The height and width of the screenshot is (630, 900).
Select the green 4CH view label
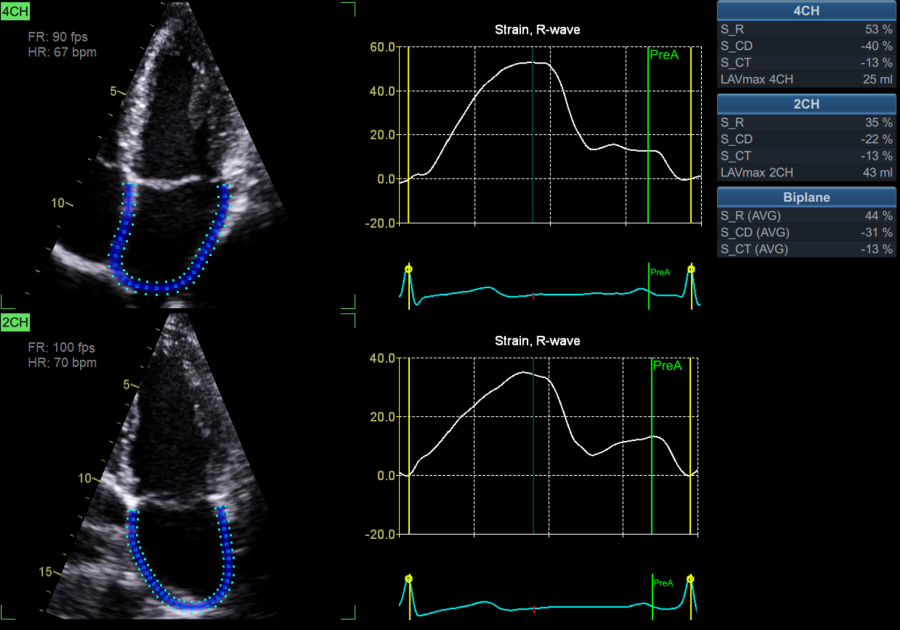(15, 11)
